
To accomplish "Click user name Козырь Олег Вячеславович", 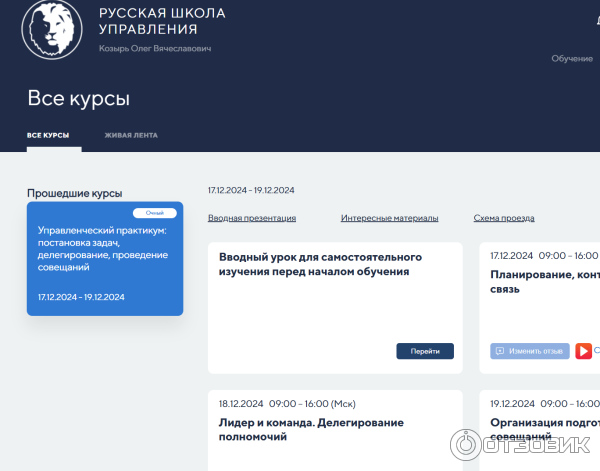I will 155,49.
